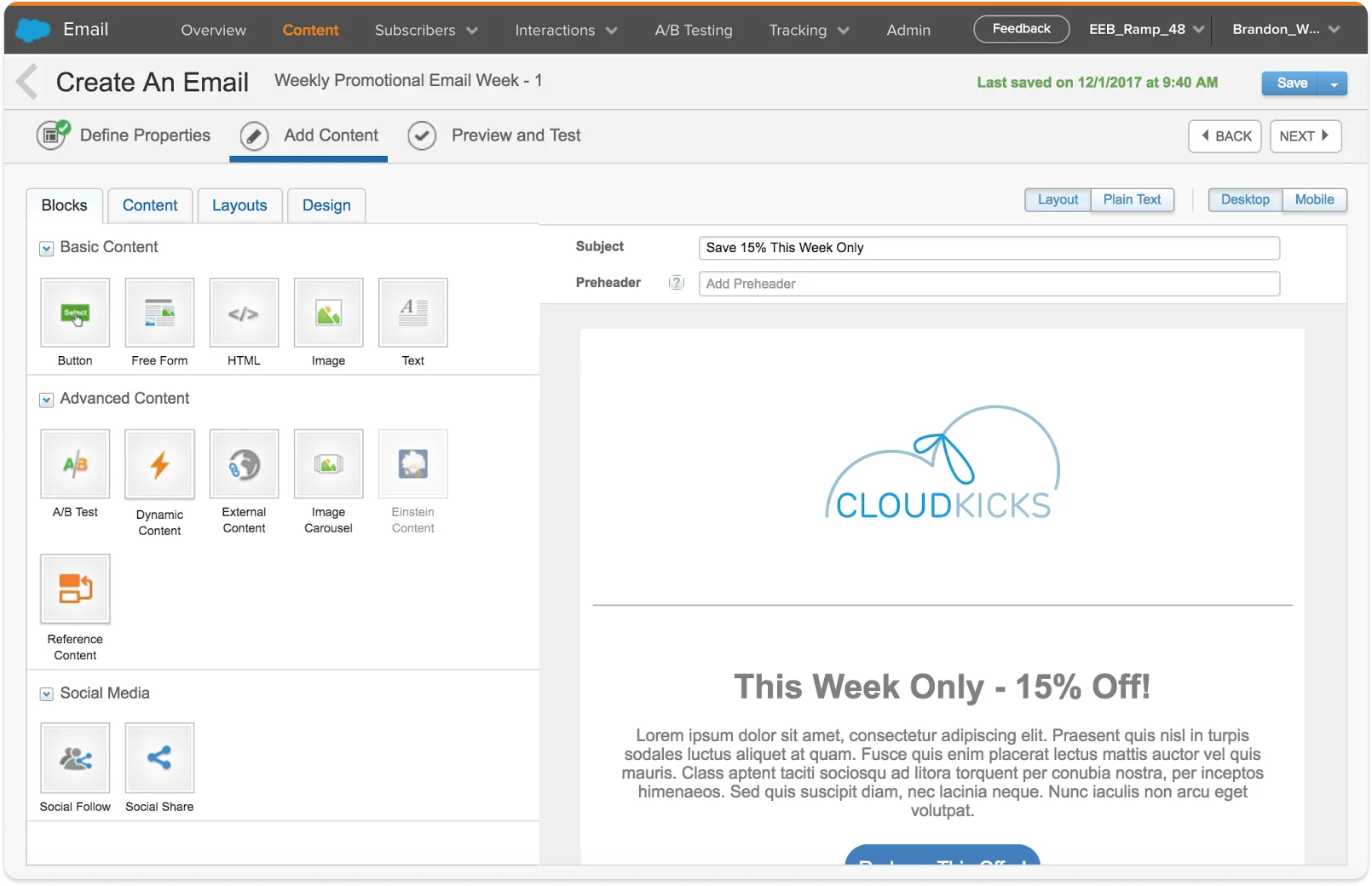
Task: Collapse the Social Media section
Action: (47, 694)
